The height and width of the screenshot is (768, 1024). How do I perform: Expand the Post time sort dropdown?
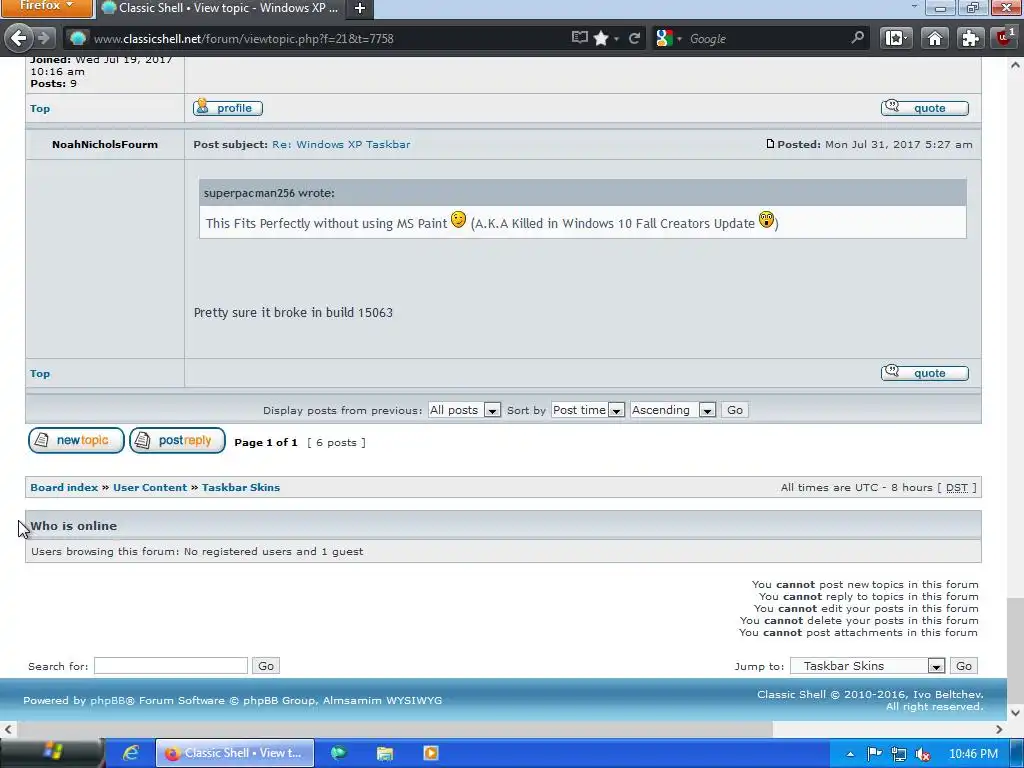pyautogui.click(x=588, y=410)
